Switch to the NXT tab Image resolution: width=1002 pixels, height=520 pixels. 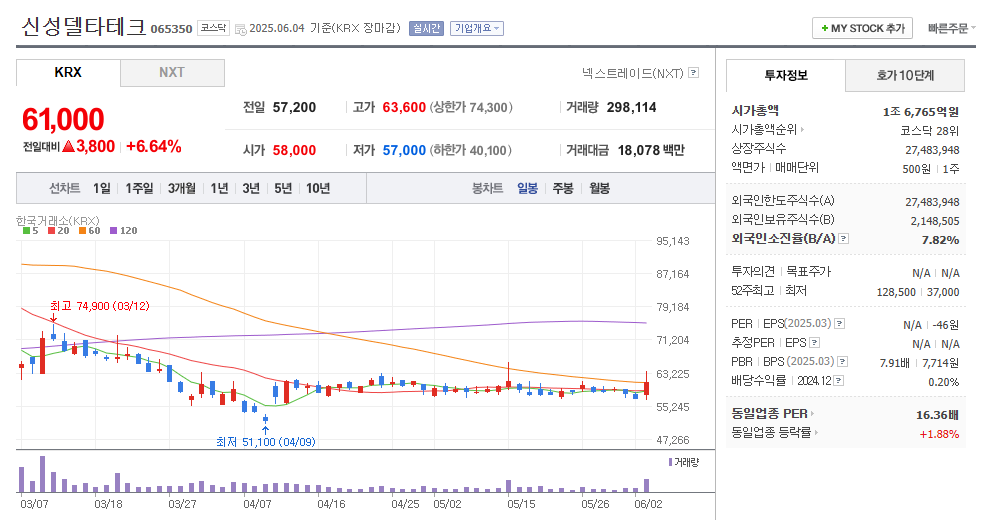point(172,73)
